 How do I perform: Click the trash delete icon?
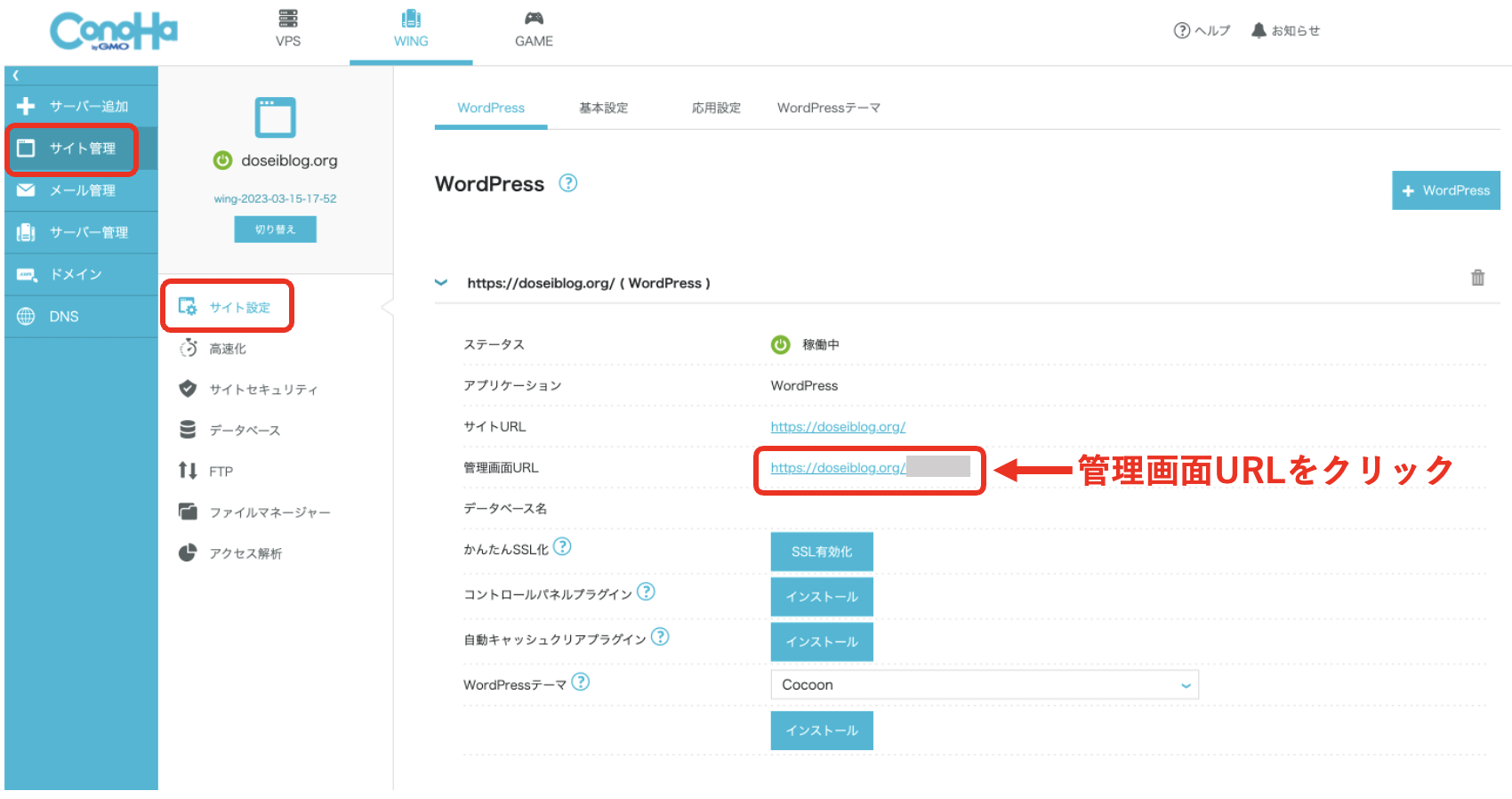[x=1477, y=278]
